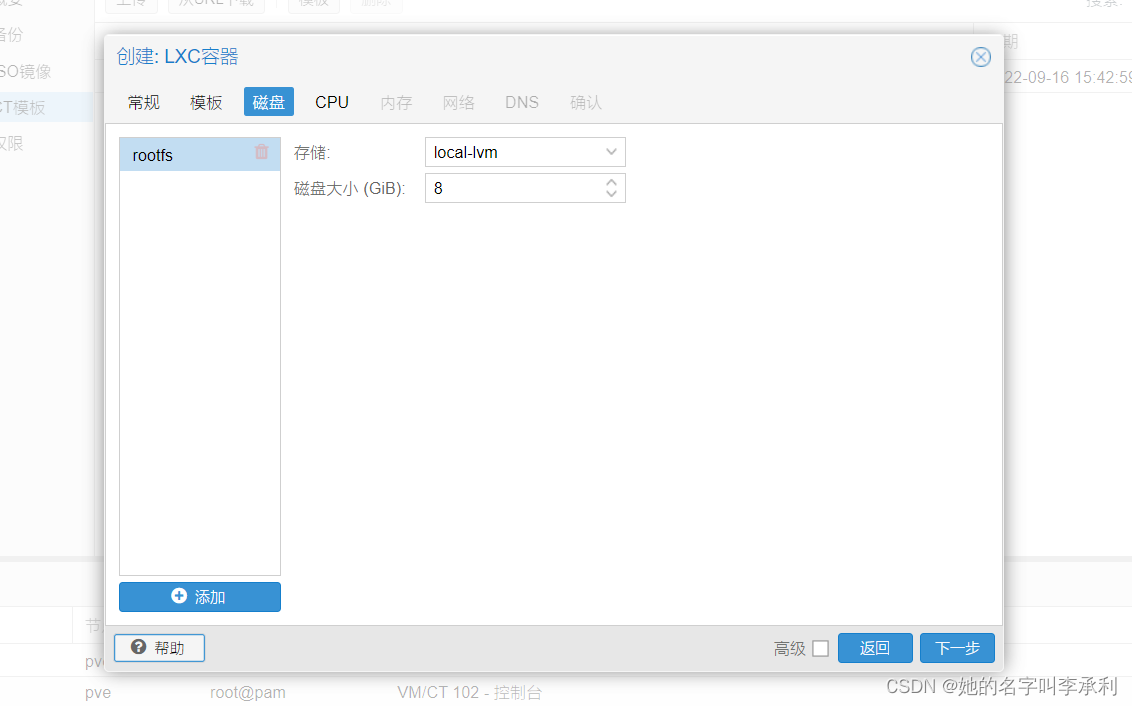Click the 下一步 next button

(x=956, y=648)
